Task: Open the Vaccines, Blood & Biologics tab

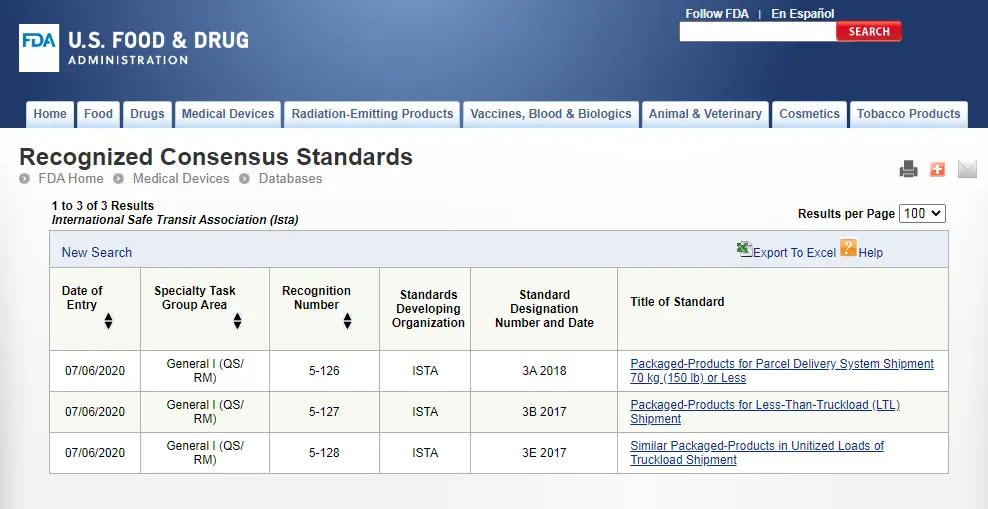Action: [x=551, y=114]
